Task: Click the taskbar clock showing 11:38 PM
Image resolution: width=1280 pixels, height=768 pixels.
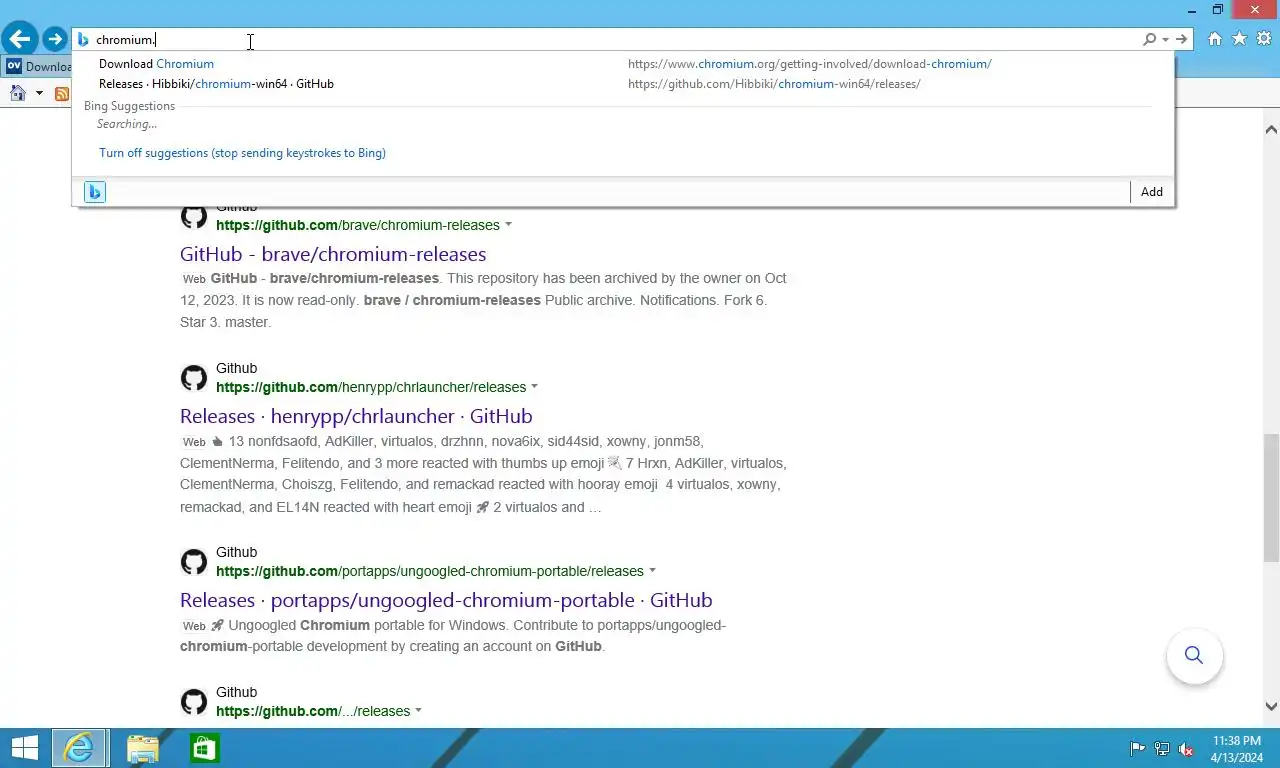Action: click(1237, 749)
